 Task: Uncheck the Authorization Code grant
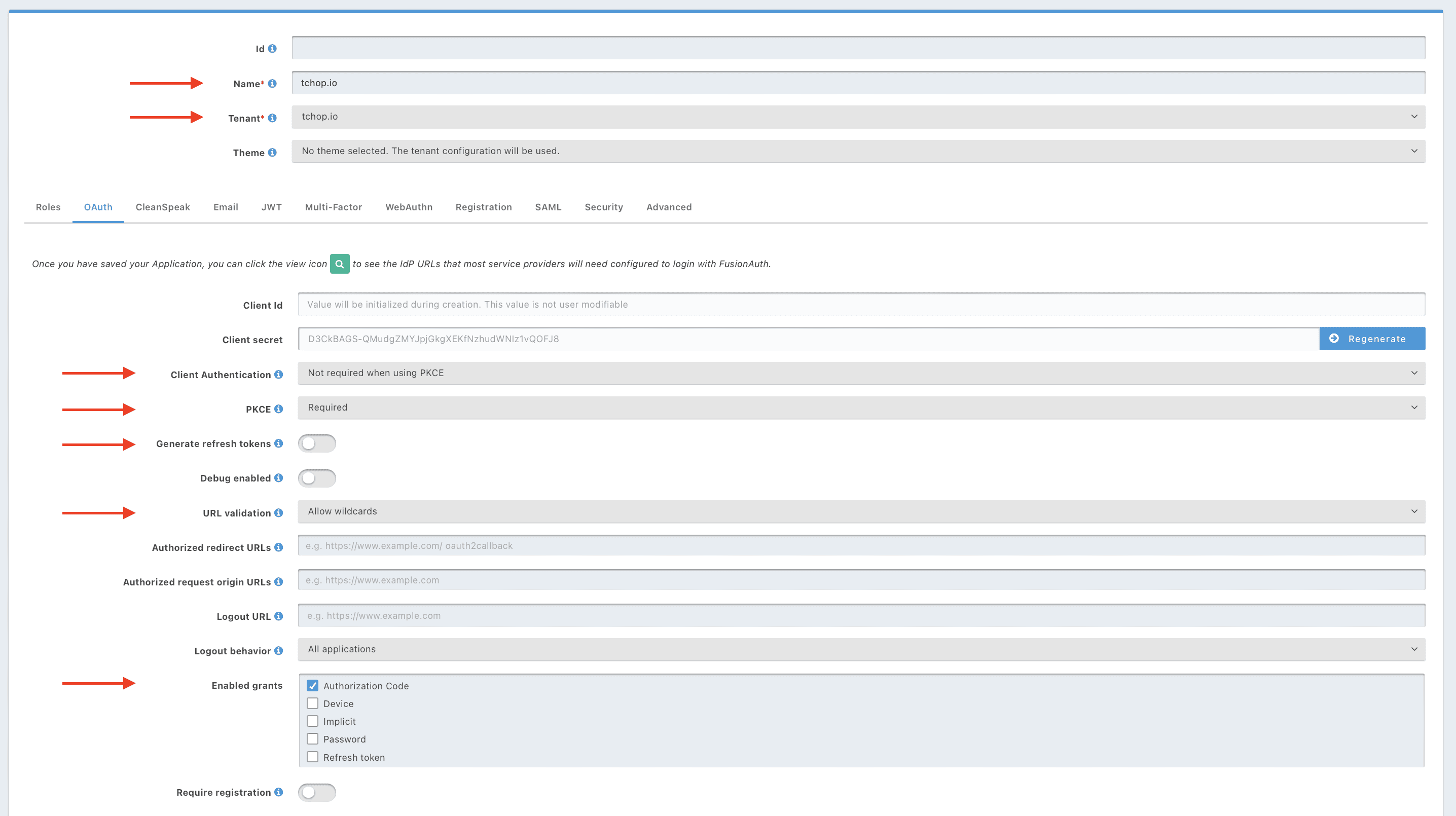tap(313, 685)
